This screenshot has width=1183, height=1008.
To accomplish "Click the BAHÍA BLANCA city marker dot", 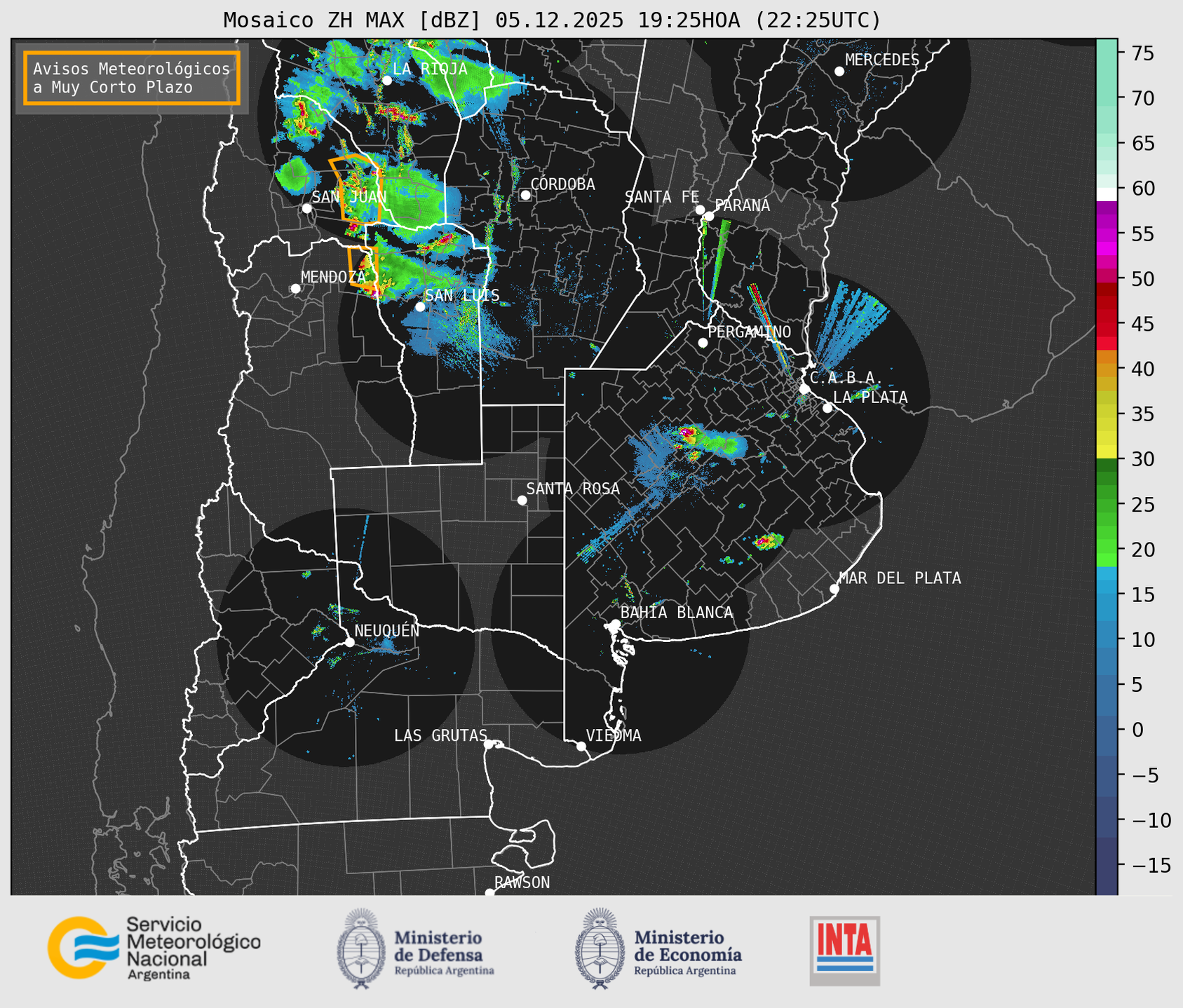I will 615,624.
